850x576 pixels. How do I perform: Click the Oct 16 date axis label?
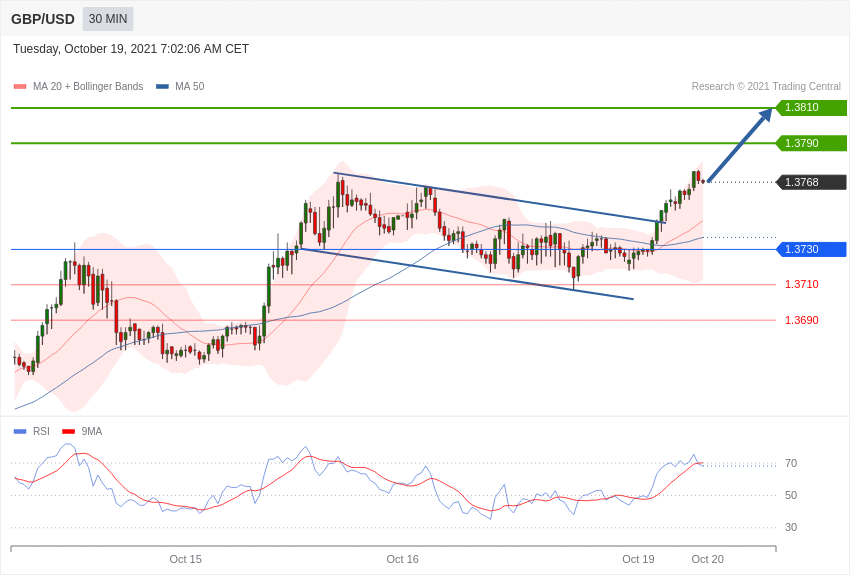pos(402,559)
